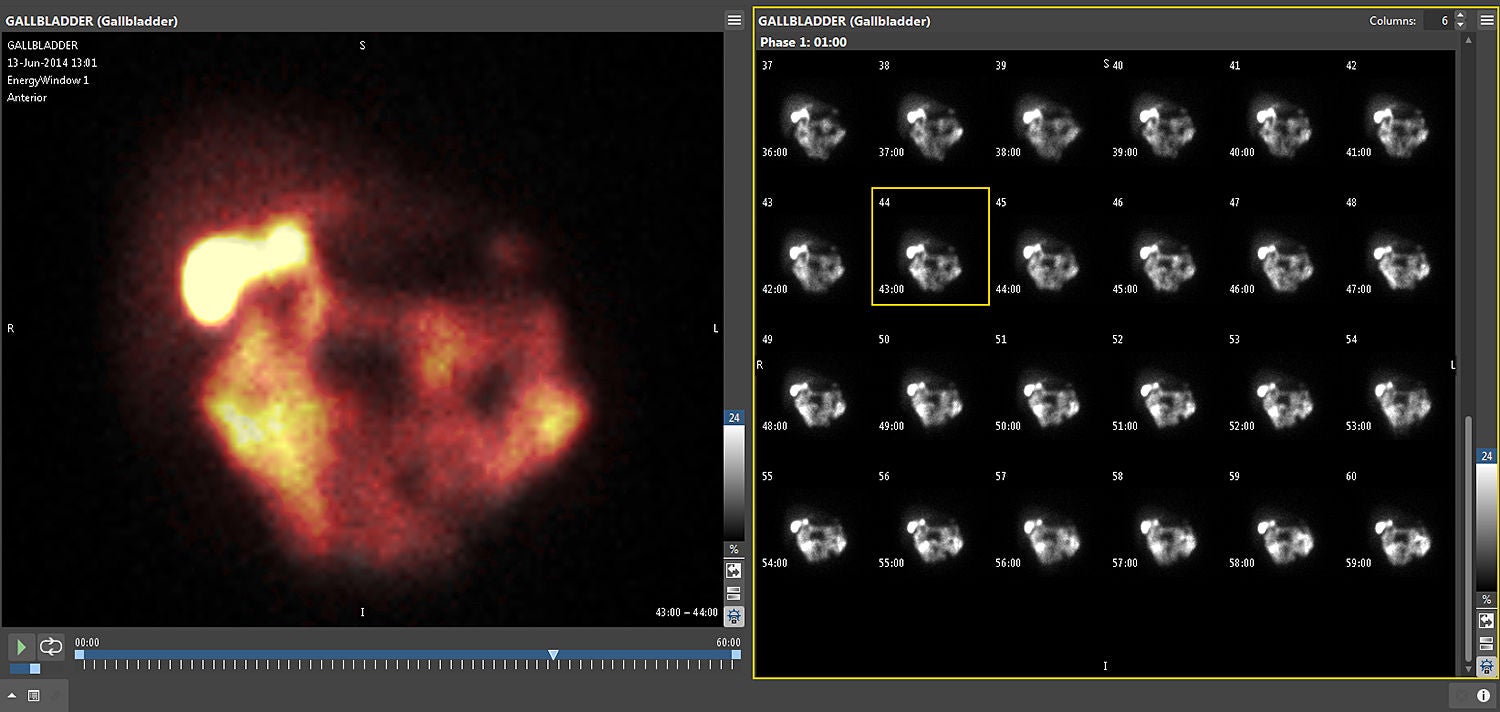Viewport: 1500px width, 712px height.
Task: Toggle locked brightness setting in left viewer
Action: 734,616
